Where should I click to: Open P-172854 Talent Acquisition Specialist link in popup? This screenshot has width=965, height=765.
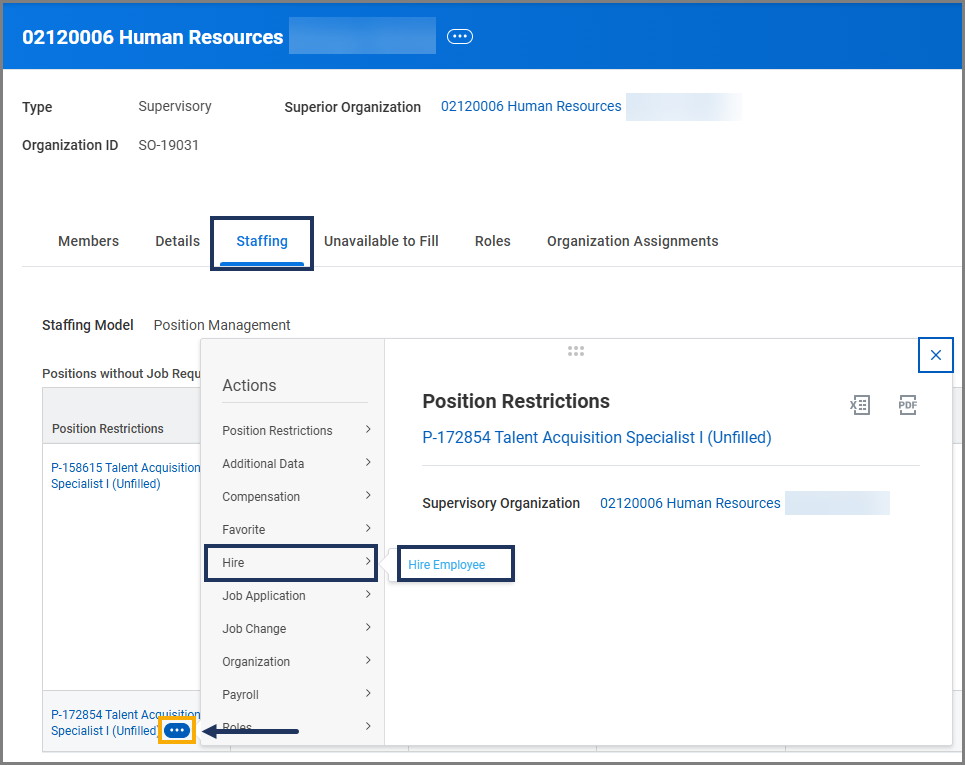(x=597, y=437)
